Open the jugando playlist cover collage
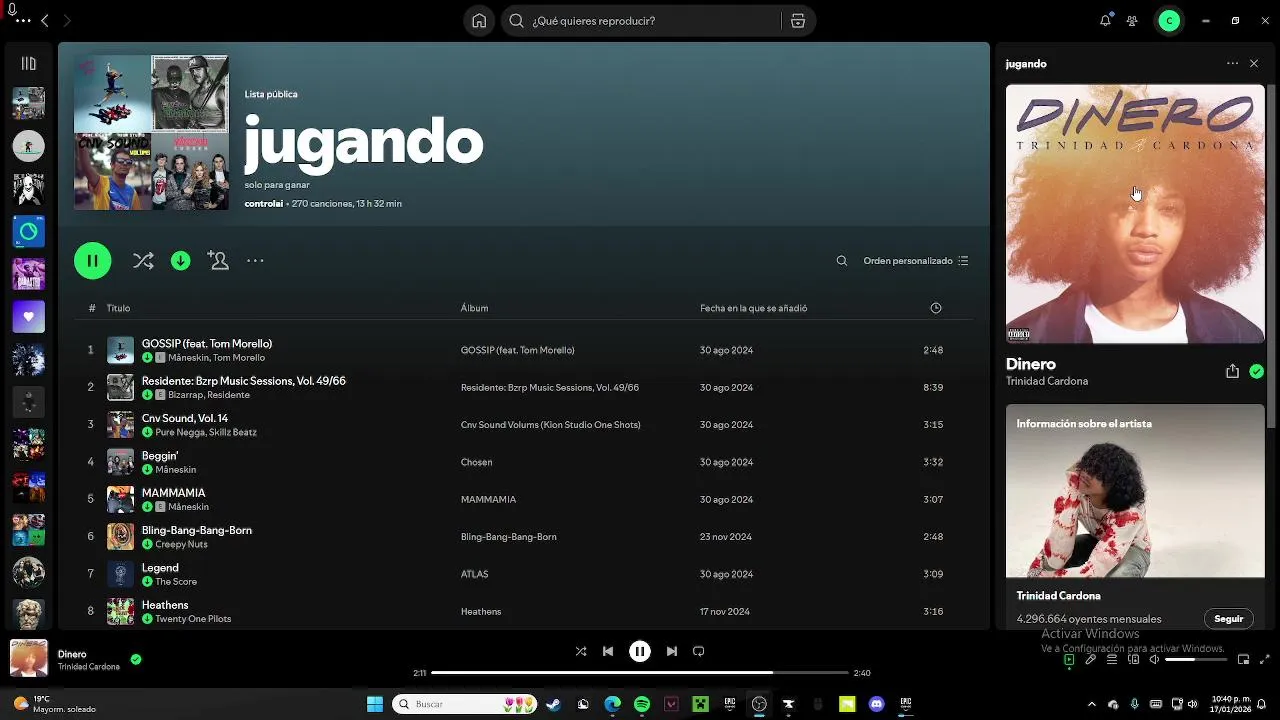 click(x=151, y=133)
